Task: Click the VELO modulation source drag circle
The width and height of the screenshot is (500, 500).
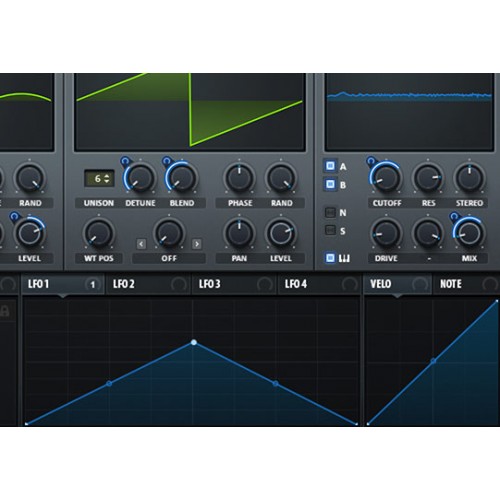Action: pyautogui.click(x=419, y=284)
